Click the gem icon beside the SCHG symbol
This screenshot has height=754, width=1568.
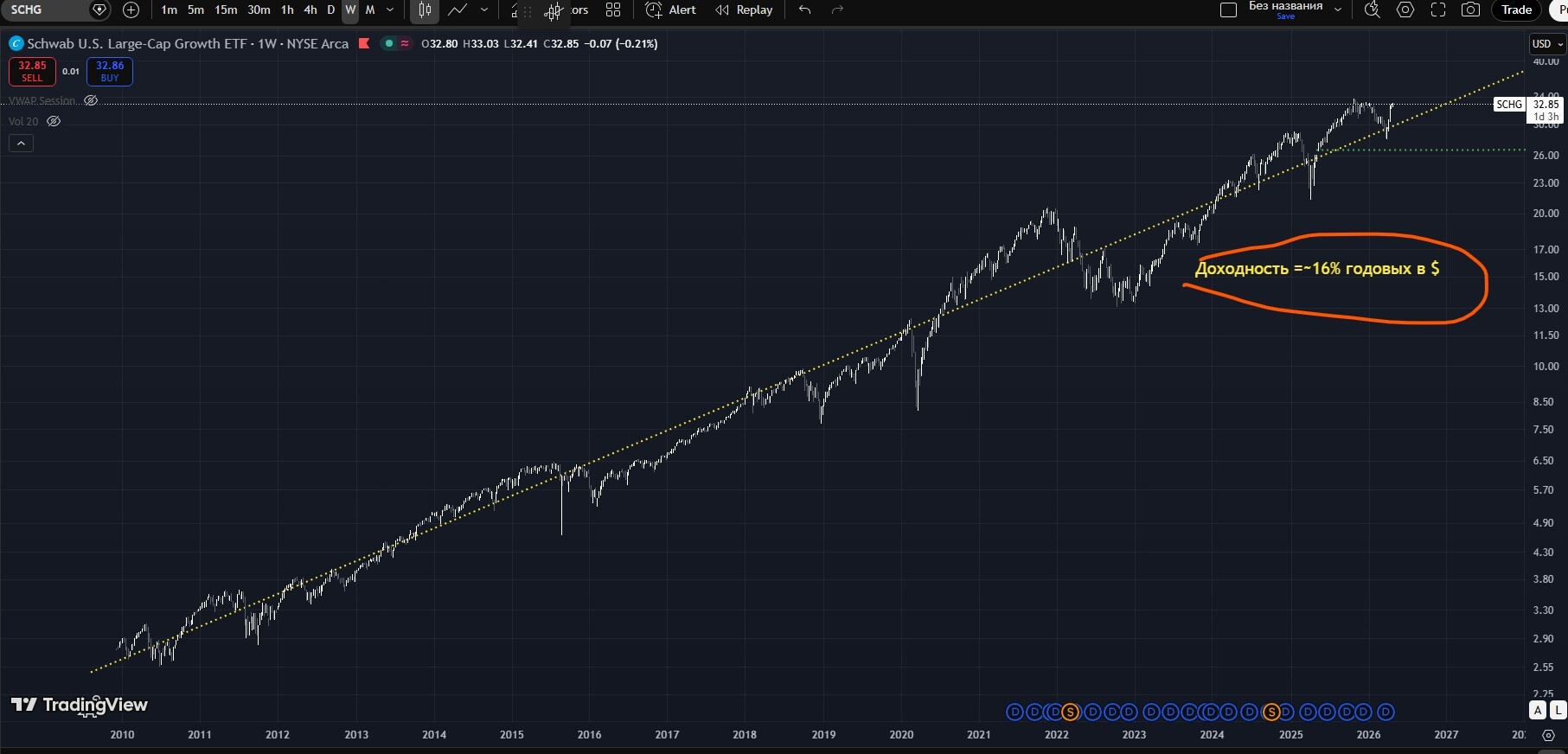coord(99,10)
